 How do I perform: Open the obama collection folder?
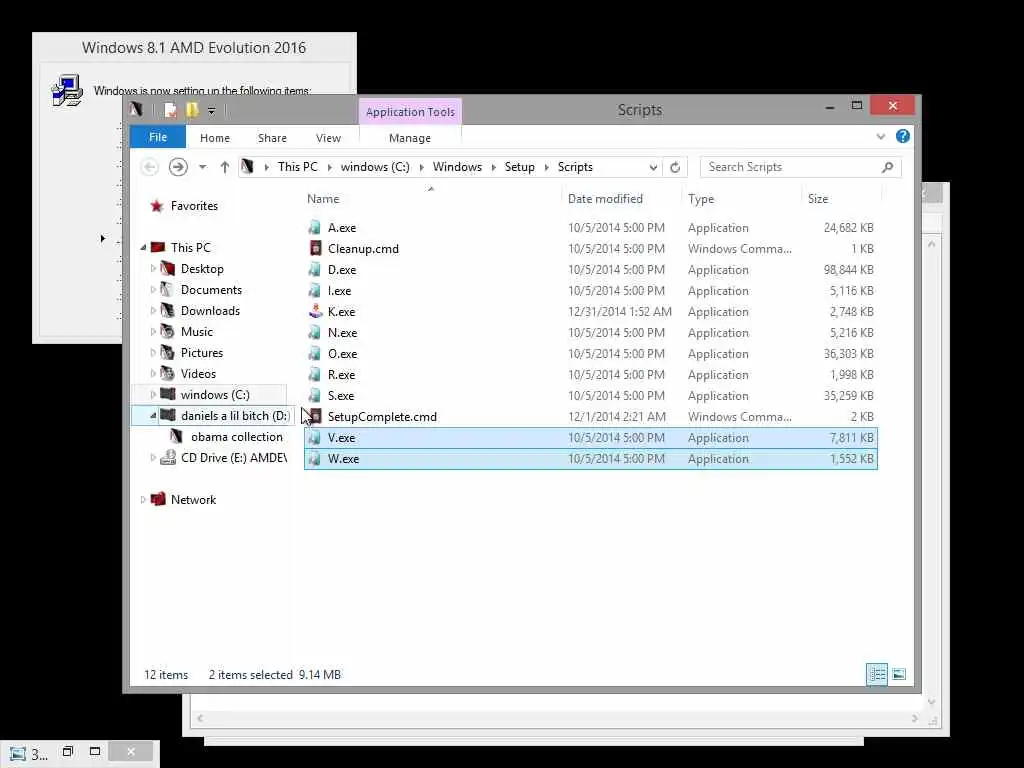coord(236,437)
